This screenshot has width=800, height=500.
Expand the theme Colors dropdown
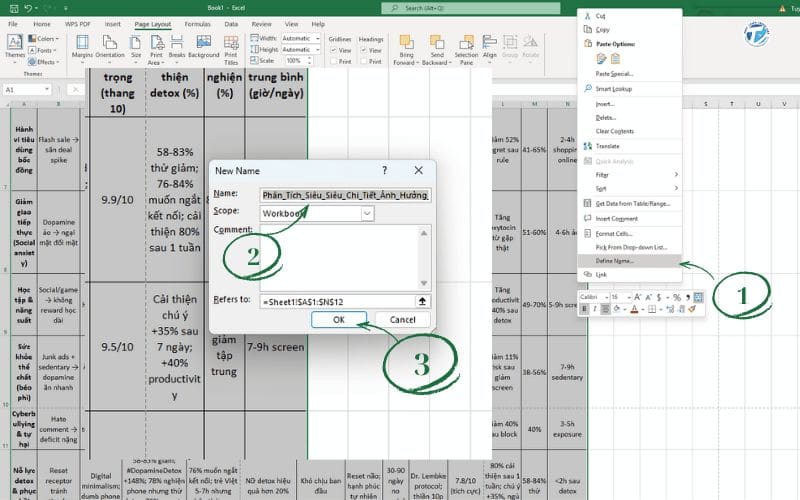tap(43, 38)
